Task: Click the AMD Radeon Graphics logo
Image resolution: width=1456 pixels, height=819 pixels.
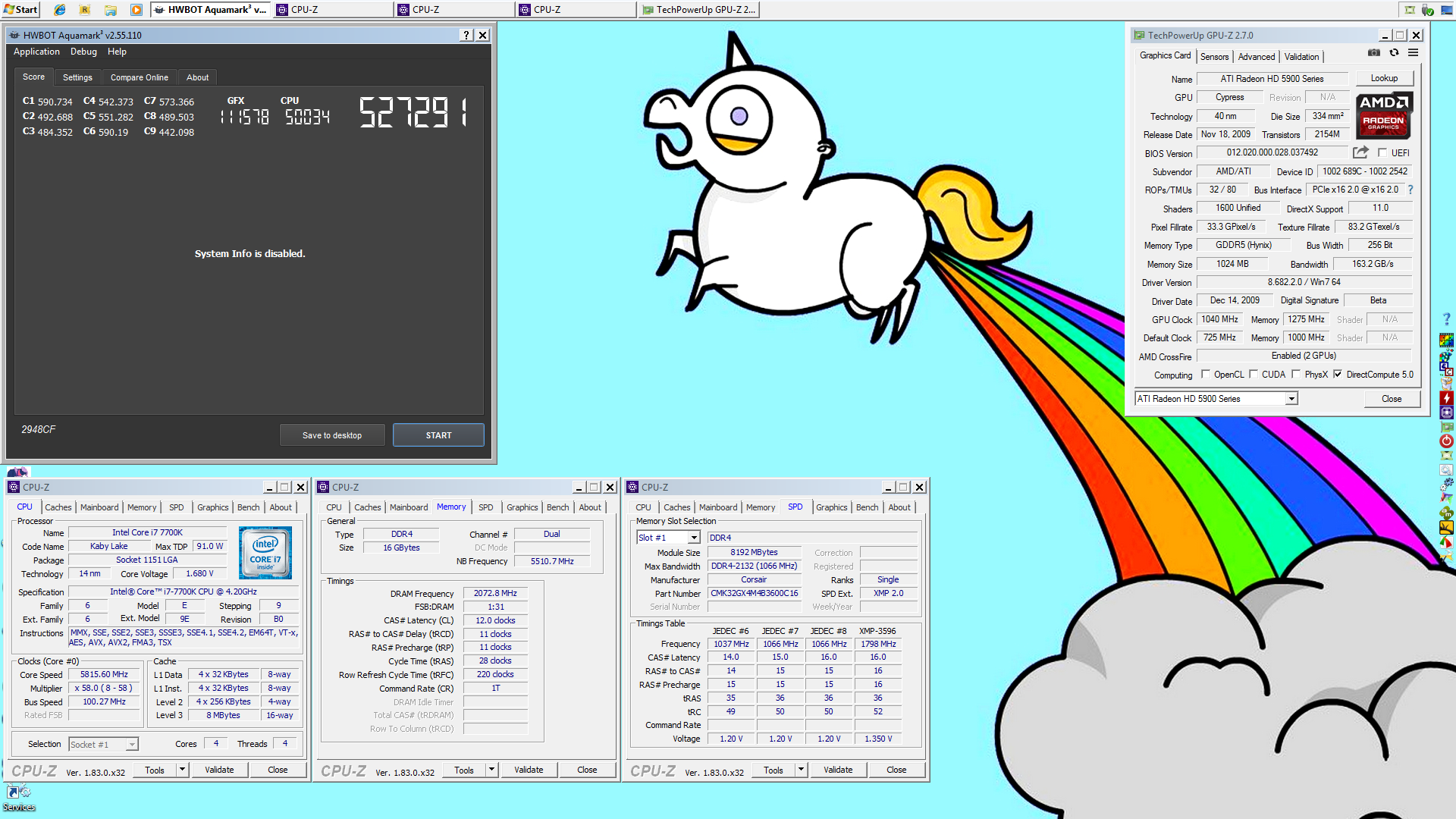Action: click(x=1383, y=115)
